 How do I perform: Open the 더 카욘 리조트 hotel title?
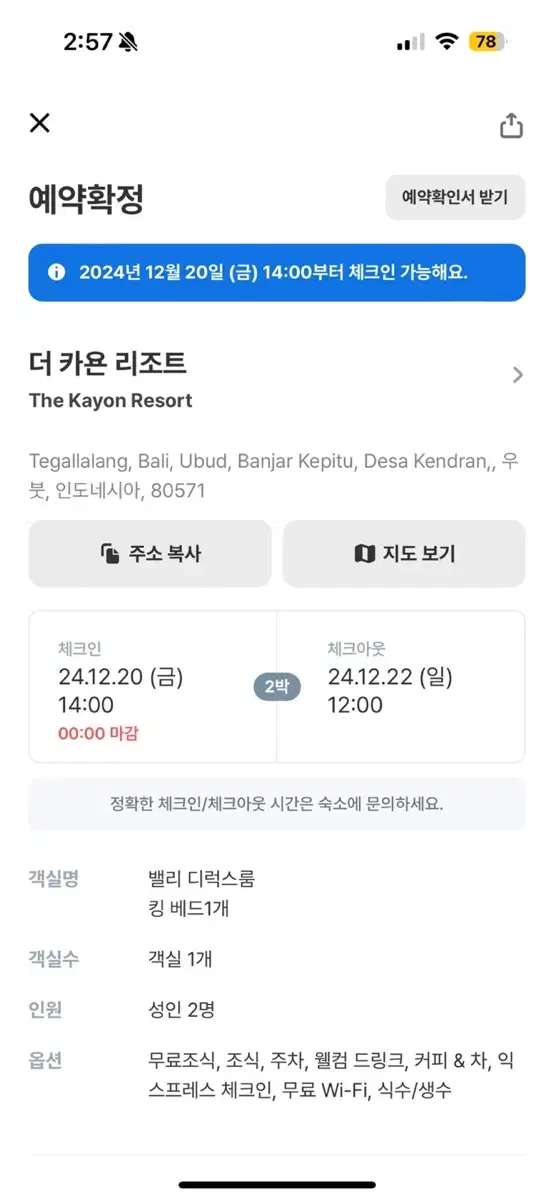(x=107, y=363)
